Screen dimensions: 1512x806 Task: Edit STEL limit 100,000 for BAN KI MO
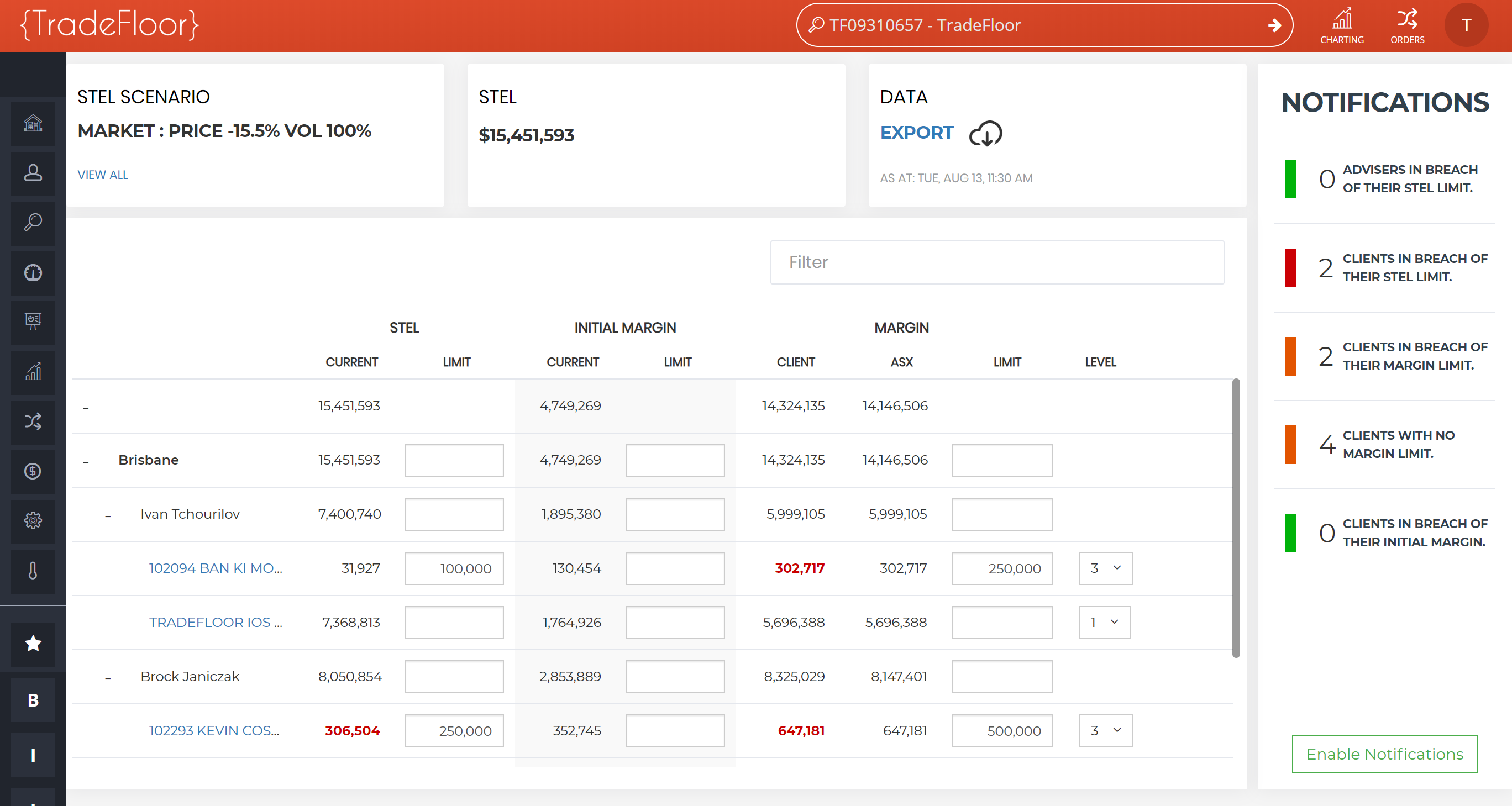click(x=454, y=568)
